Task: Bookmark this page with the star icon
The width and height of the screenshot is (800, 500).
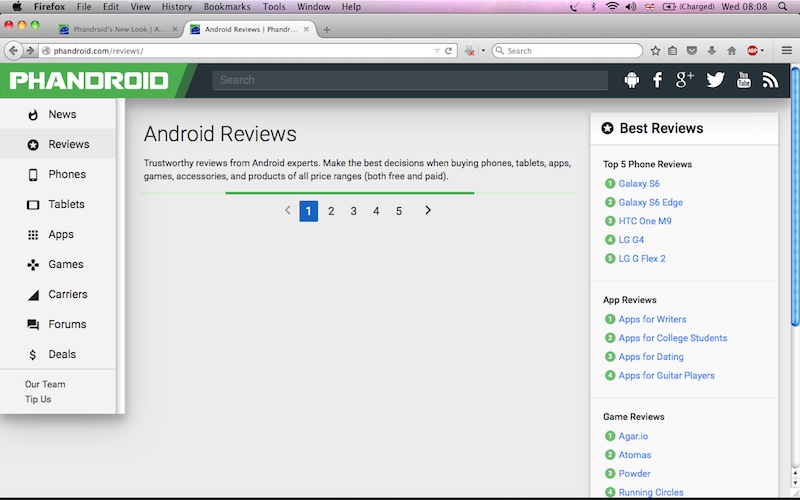Action: [656, 50]
